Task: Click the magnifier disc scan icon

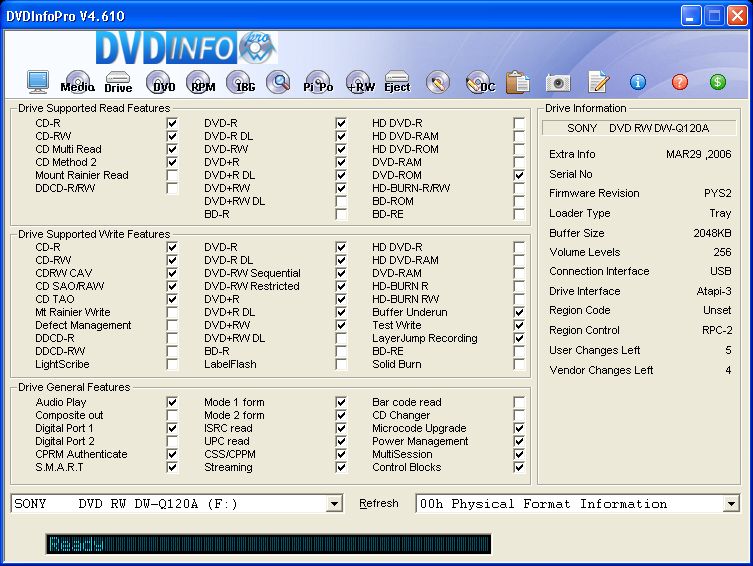Action: pyautogui.click(x=279, y=82)
